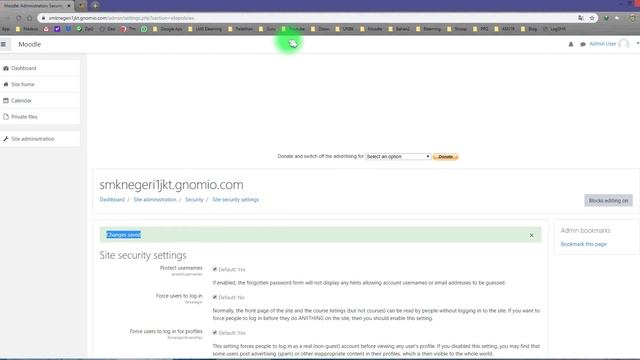Go to Dashboard in the side menu

point(40,68)
